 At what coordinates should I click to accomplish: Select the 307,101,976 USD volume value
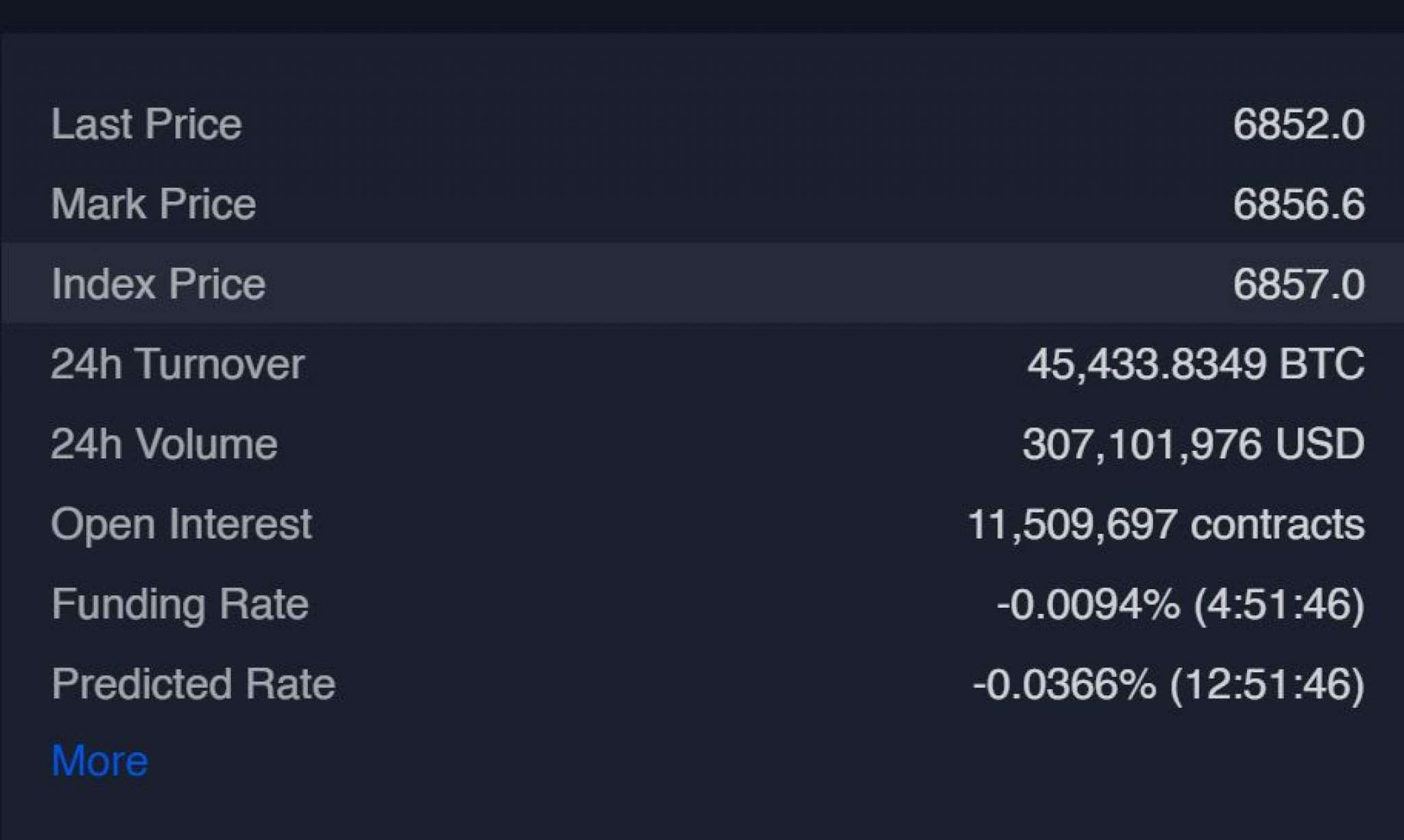pyautogui.click(x=1193, y=444)
